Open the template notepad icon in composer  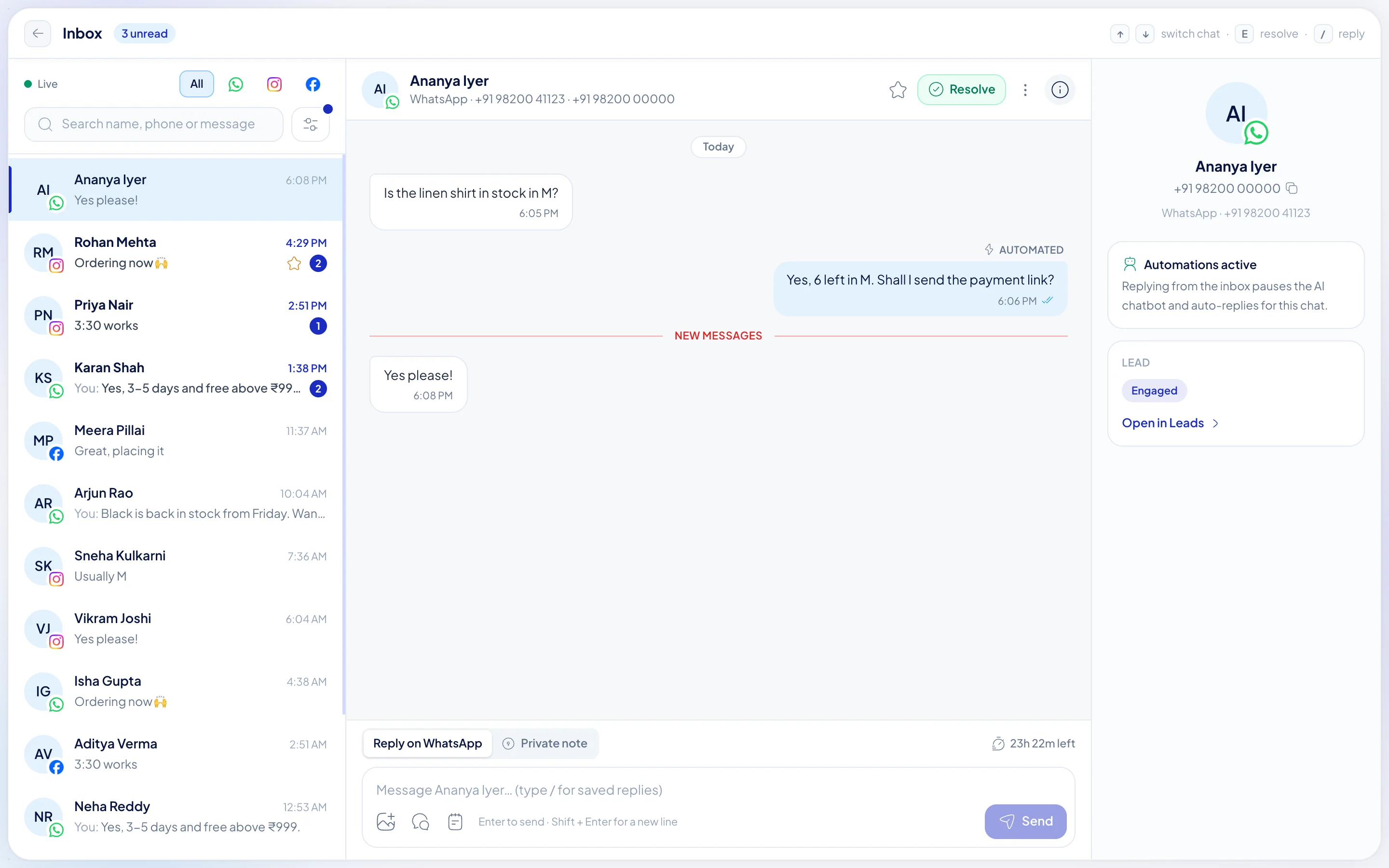pos(455,822)
